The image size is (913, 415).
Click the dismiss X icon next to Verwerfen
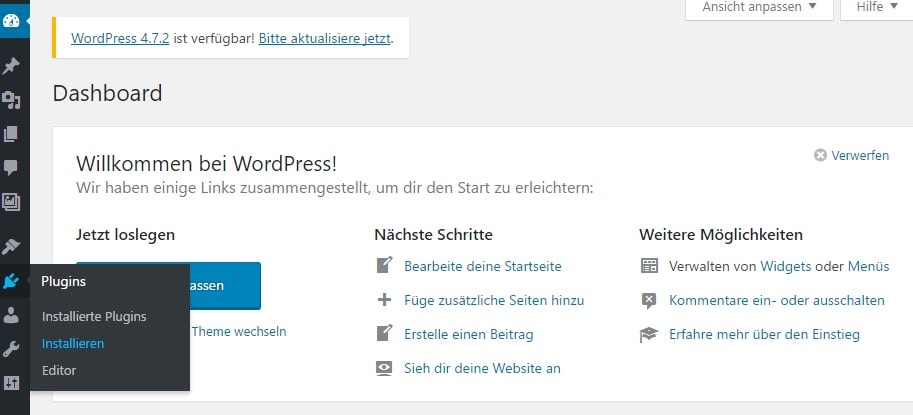820,155
